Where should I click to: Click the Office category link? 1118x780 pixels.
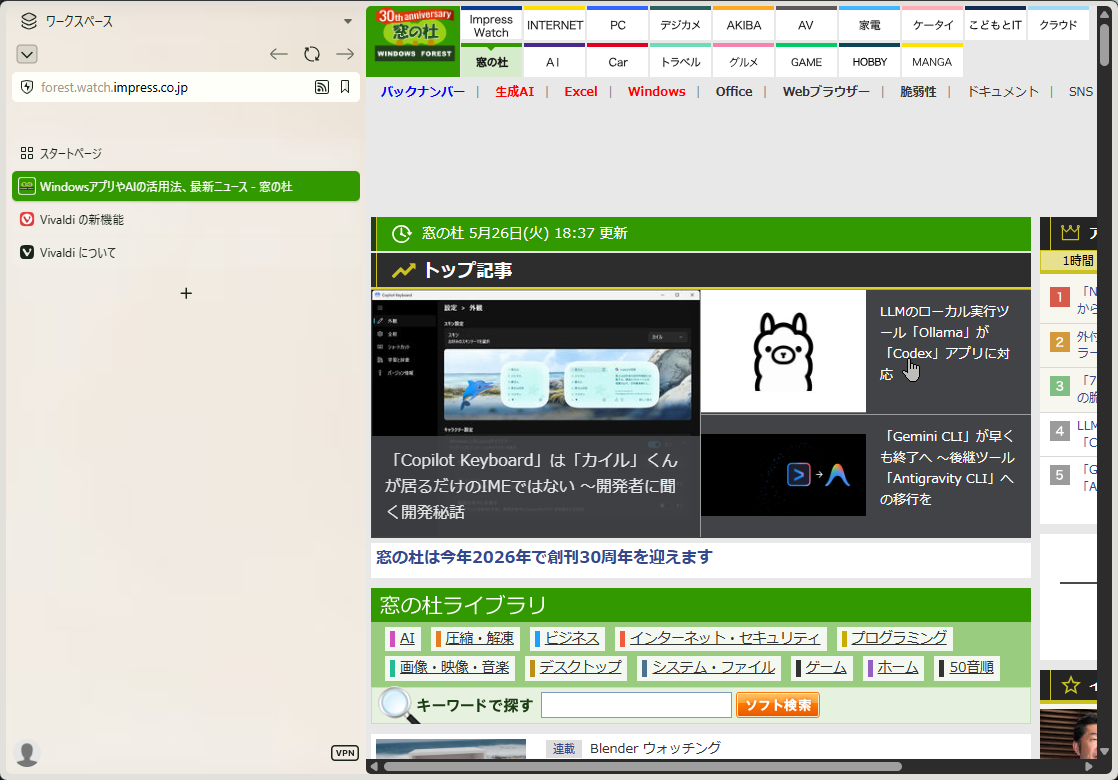(x=734, y=91)
